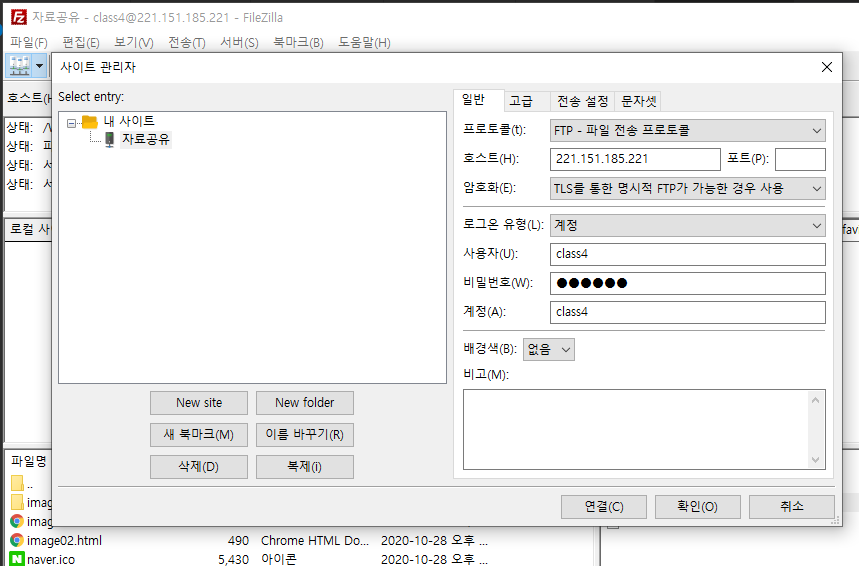Open the 로그온 유형 dropdown

click(688, 225)
